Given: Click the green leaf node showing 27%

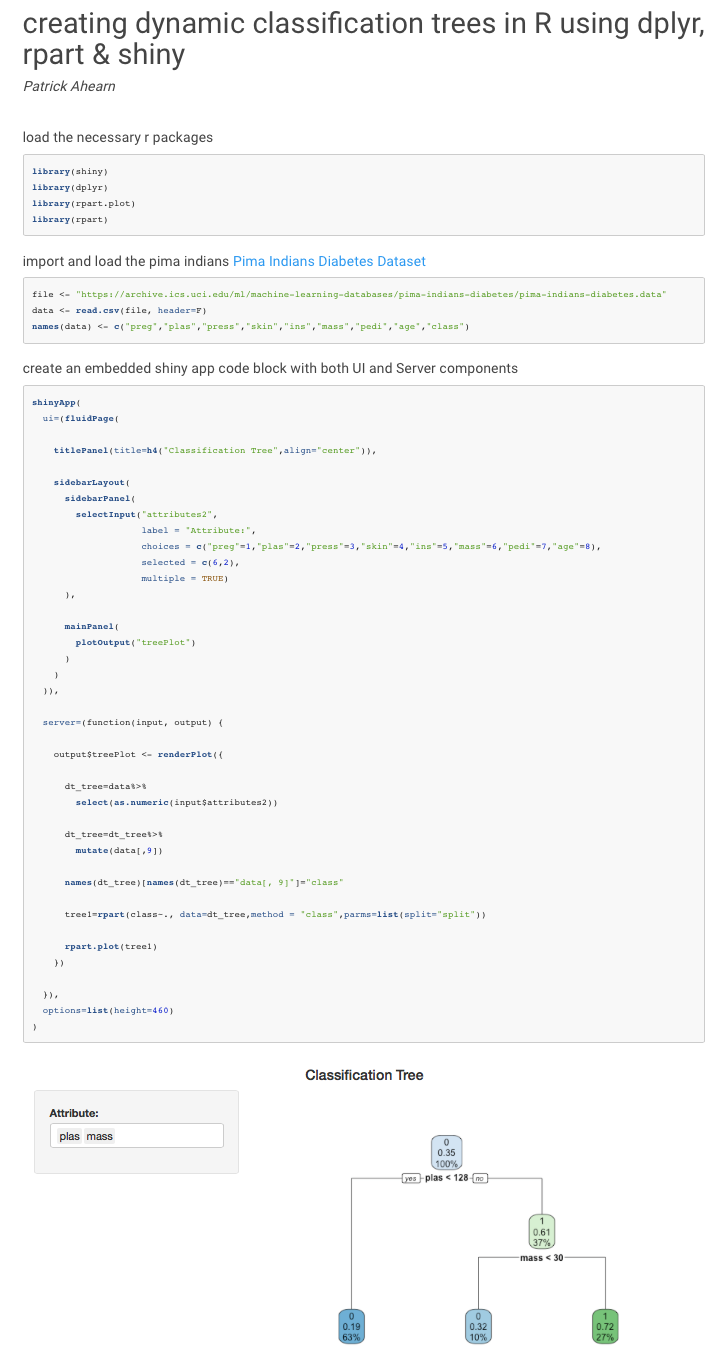Looking at the screenshot, I should 605,1325.
